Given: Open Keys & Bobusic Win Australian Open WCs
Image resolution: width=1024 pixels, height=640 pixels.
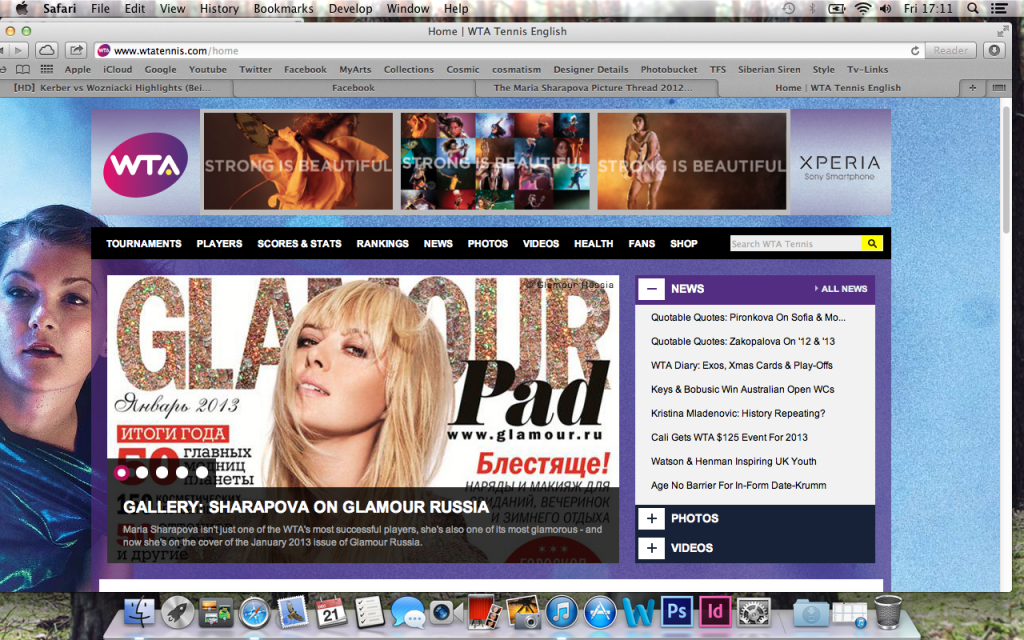Looking at the screenshot, I should [743, 389].
